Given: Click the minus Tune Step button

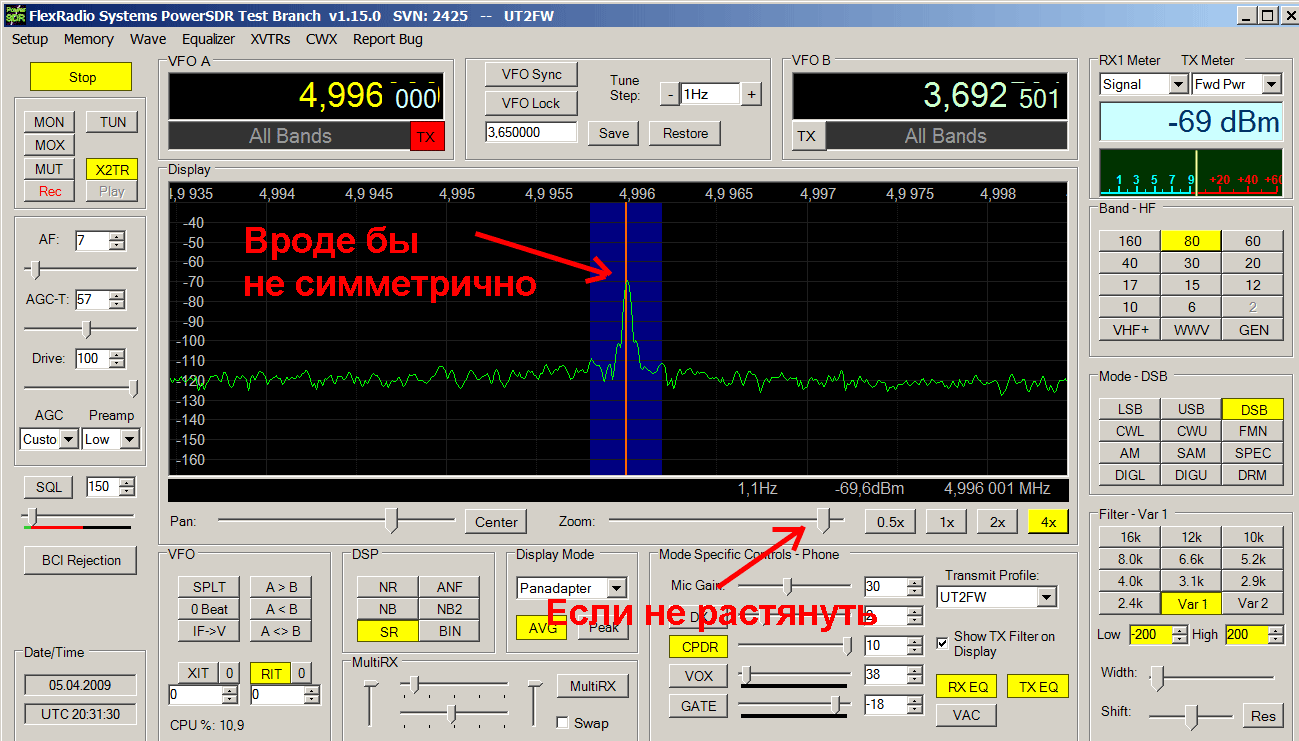Looking at the screenshot, I should [x=669, y=95].
